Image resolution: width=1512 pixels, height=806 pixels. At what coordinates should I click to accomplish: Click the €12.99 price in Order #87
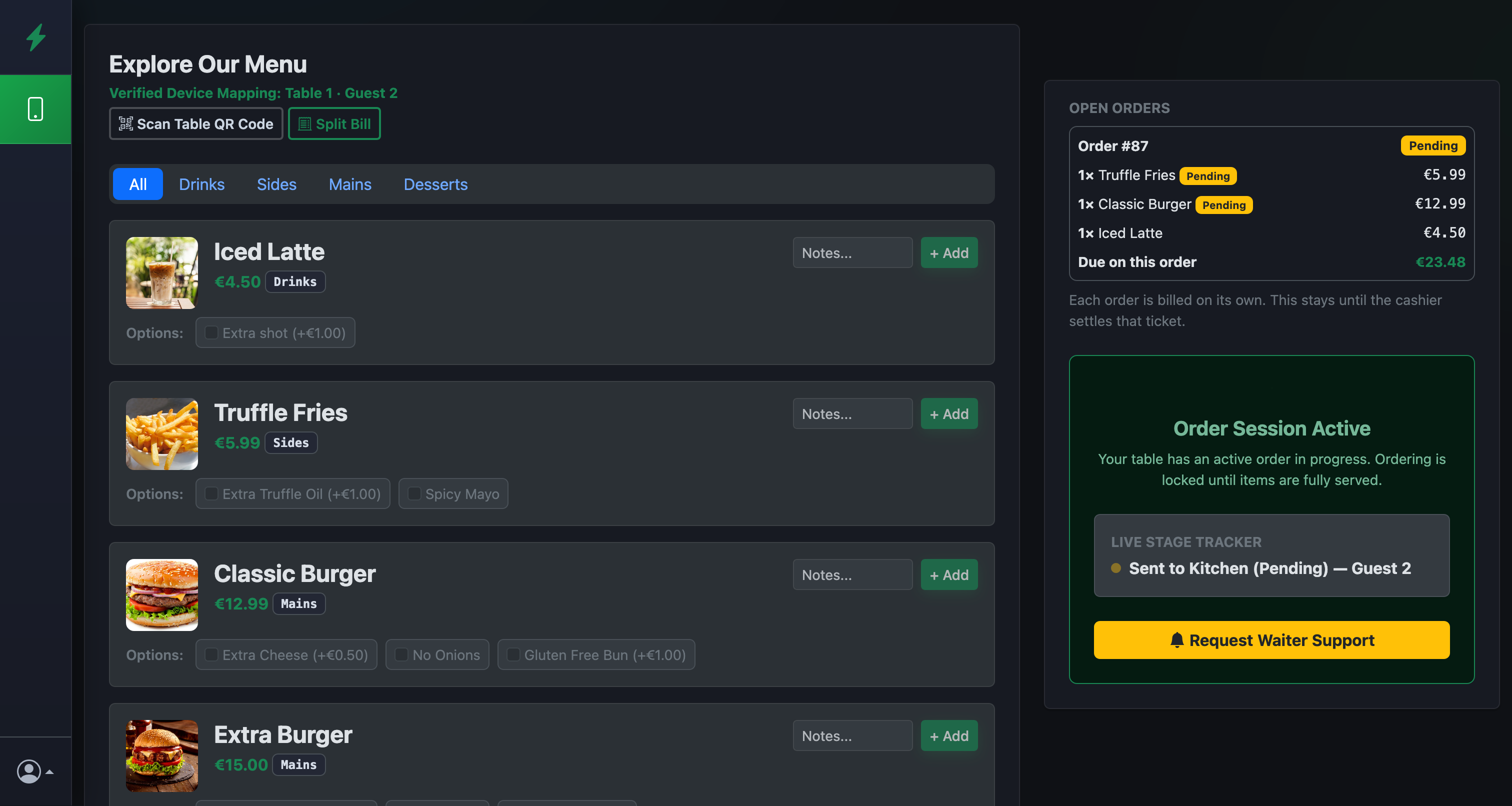pyautogui.click(x=1440, y=203)
